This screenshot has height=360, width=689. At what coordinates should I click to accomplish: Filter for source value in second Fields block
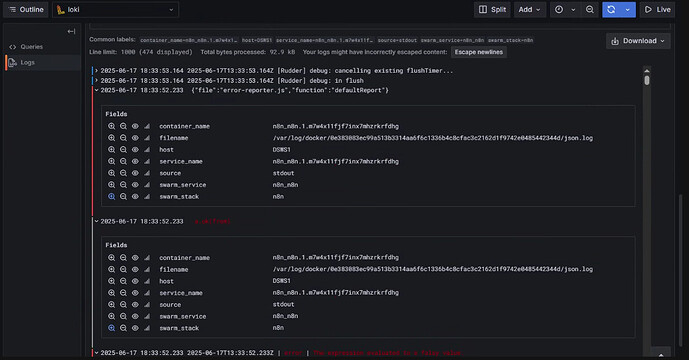point(112,305)
